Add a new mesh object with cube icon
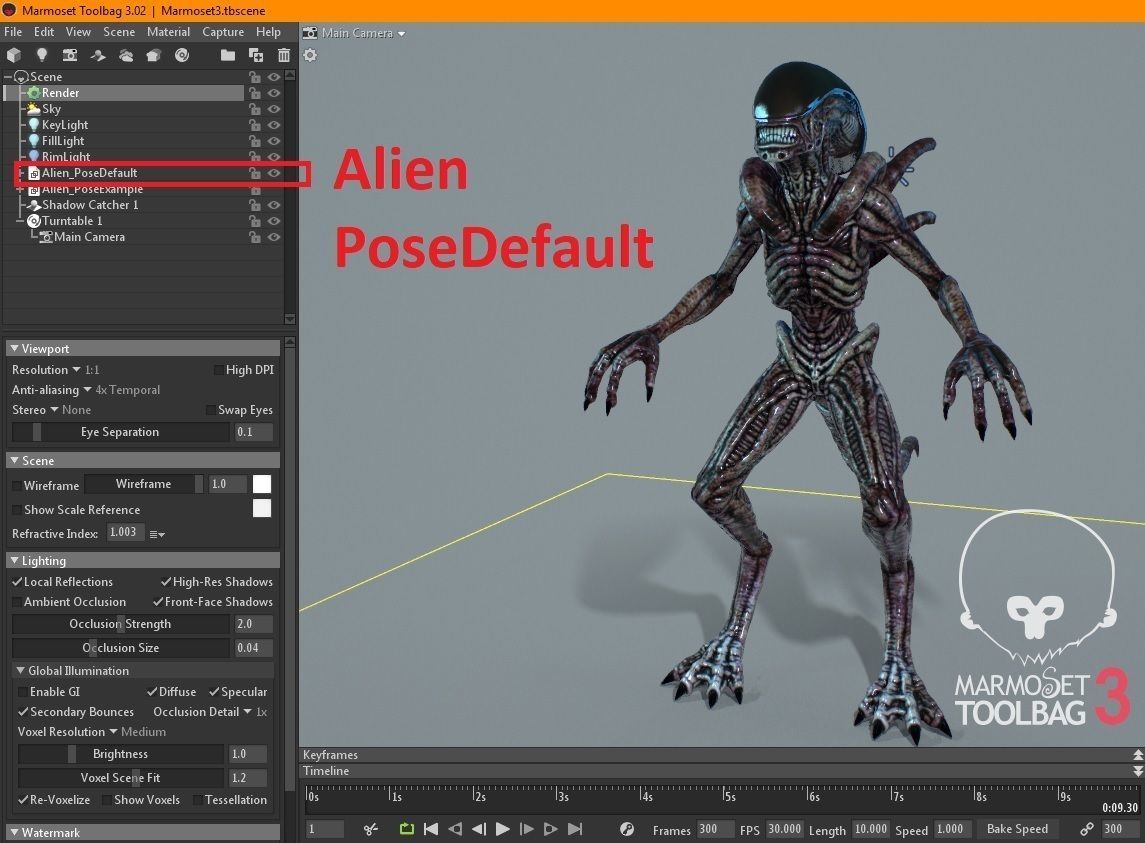The width and height of the screenshot is (1145, 843). click(x=14, y=55)
